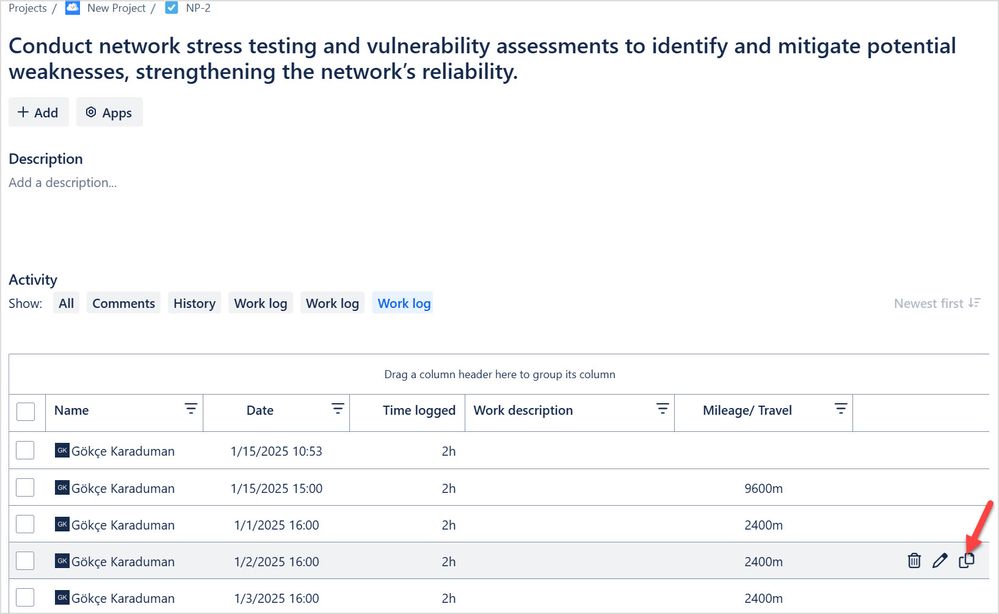The image size is (999, 614).
Task: Copy the 1/2/2025 16:00 work log entry
Action: pos(967,560)
